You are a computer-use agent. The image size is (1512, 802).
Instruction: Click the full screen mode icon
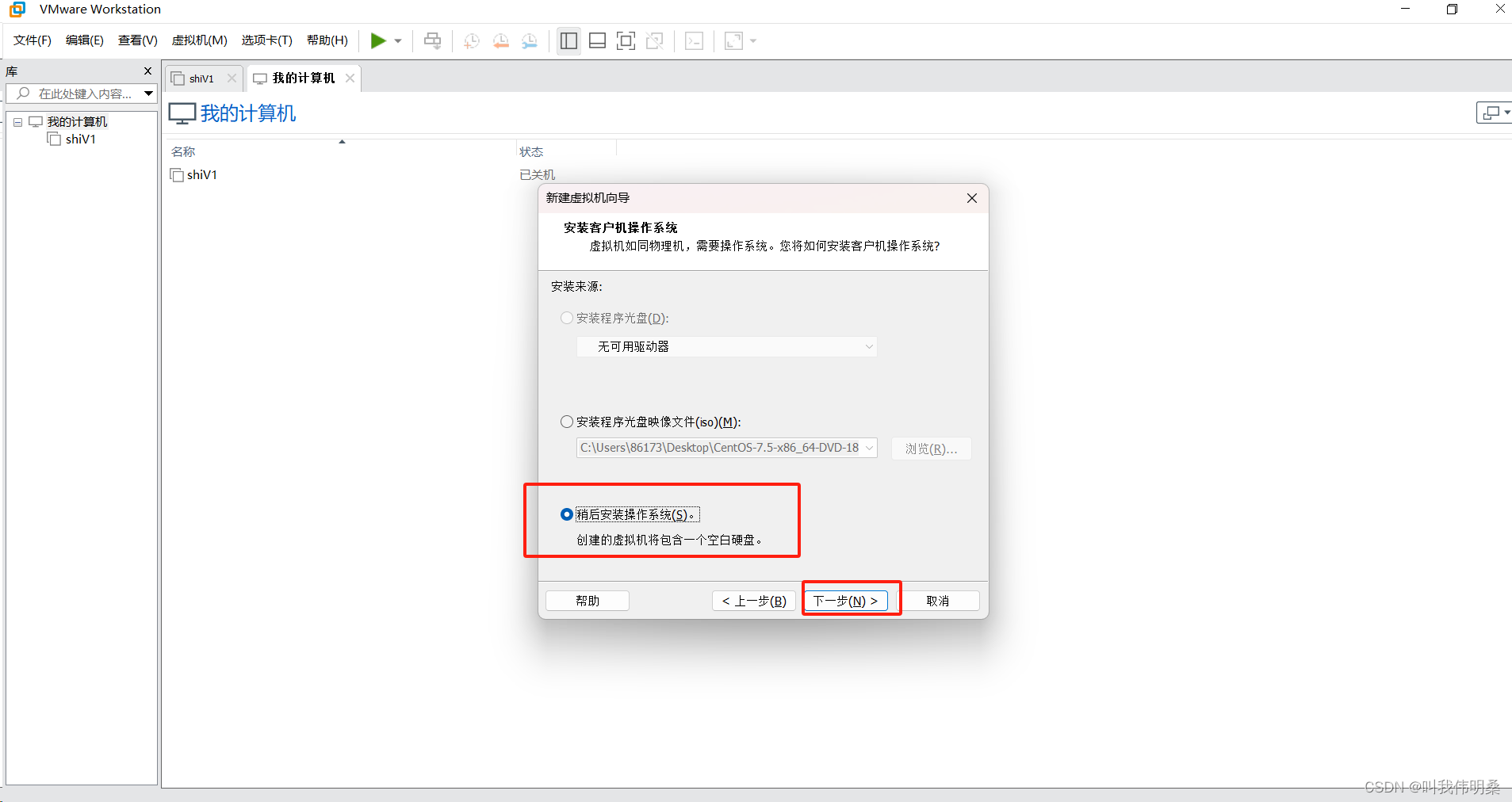[x=626, y=40]
